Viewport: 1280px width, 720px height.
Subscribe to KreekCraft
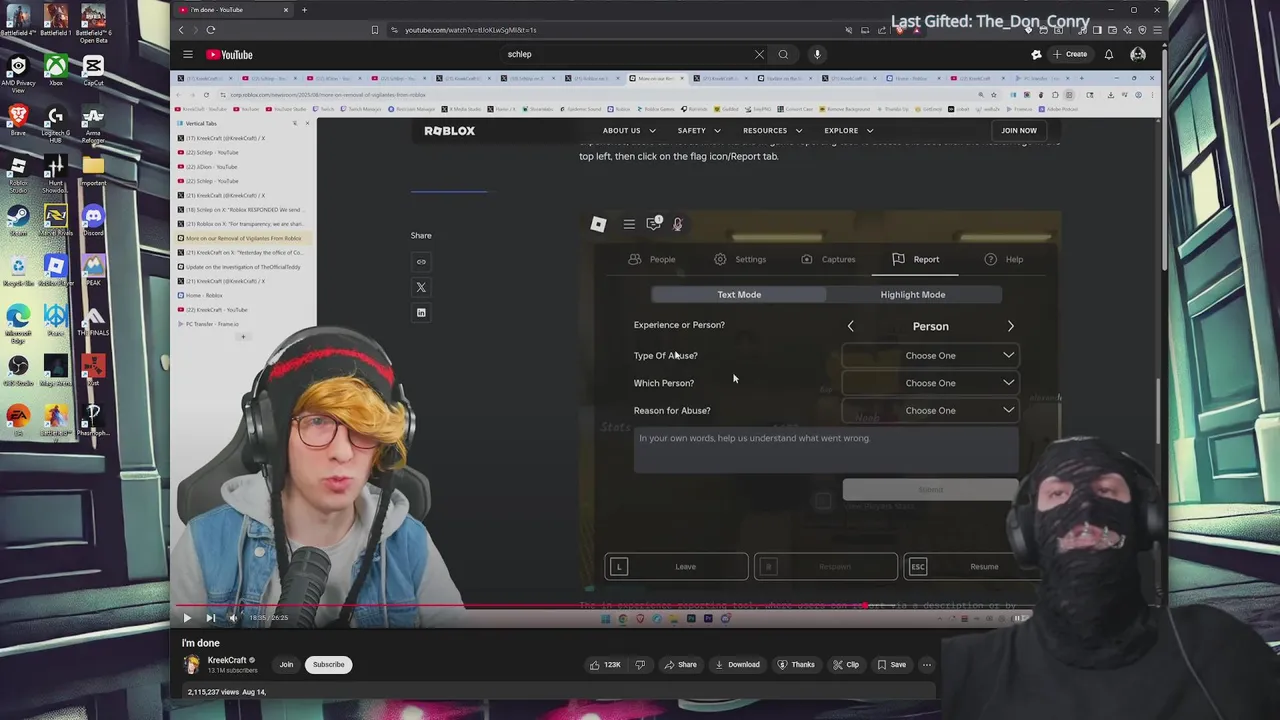(x=328, y=664)
